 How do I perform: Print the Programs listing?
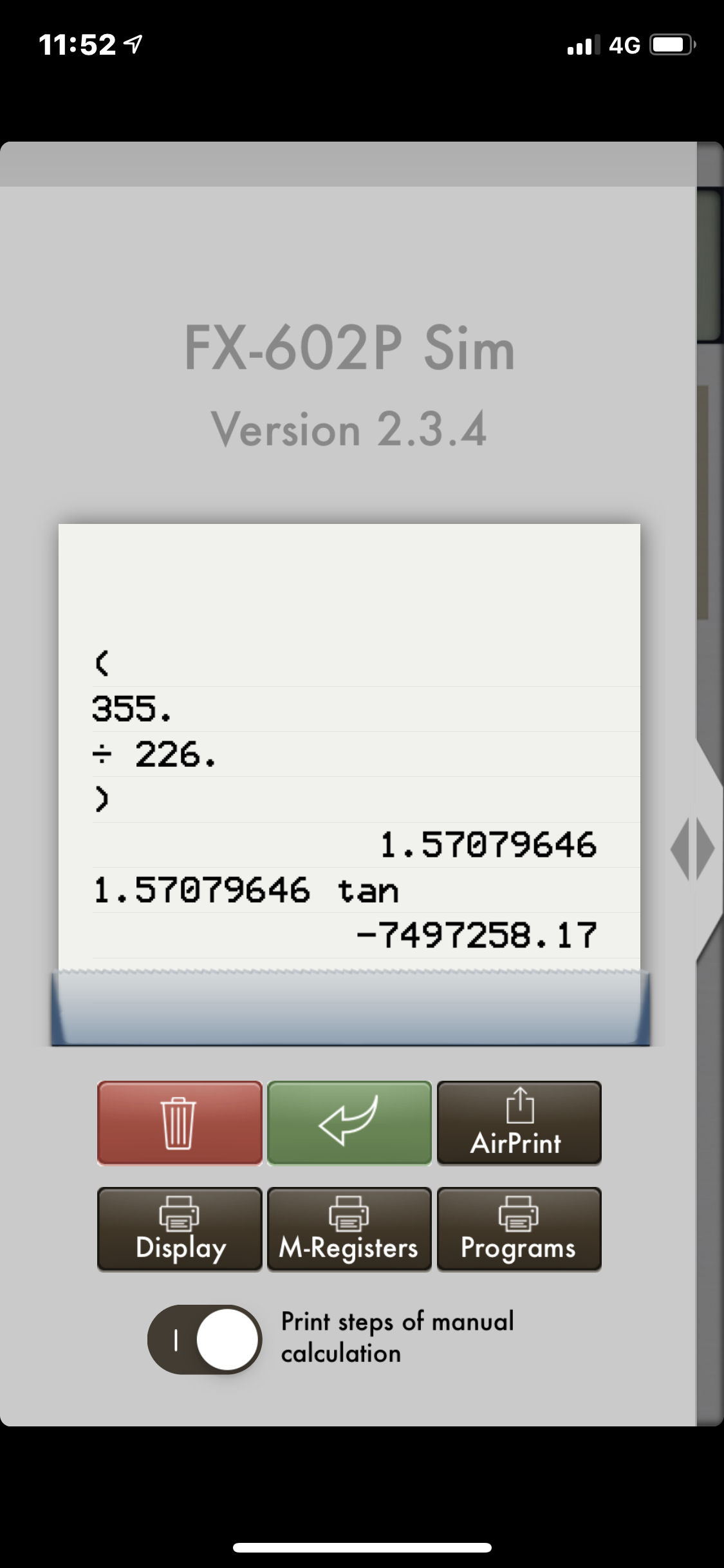point(519,1229)
